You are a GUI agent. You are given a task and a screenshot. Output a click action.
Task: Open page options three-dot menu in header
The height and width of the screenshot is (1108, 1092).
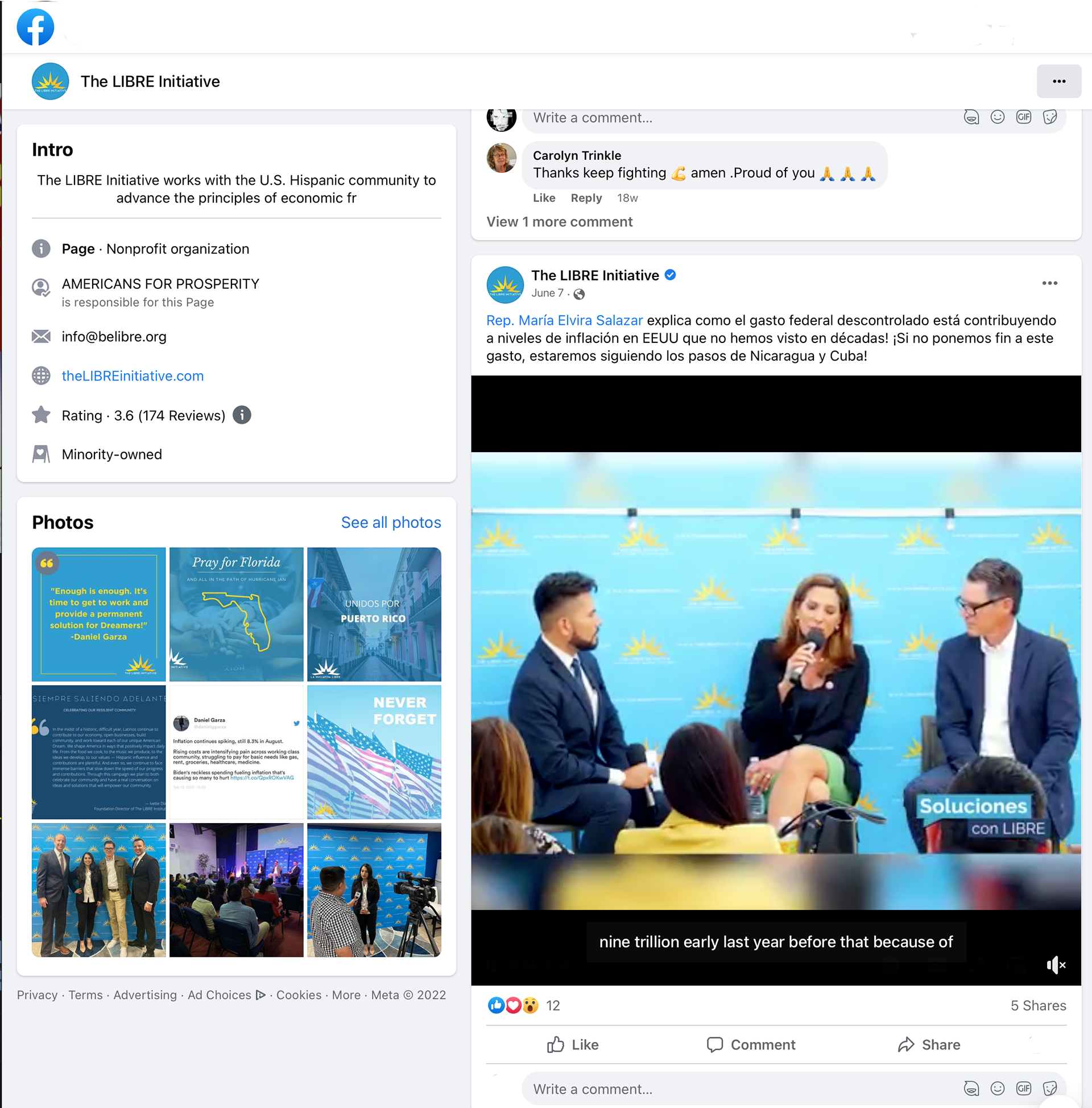point(1059,81)
